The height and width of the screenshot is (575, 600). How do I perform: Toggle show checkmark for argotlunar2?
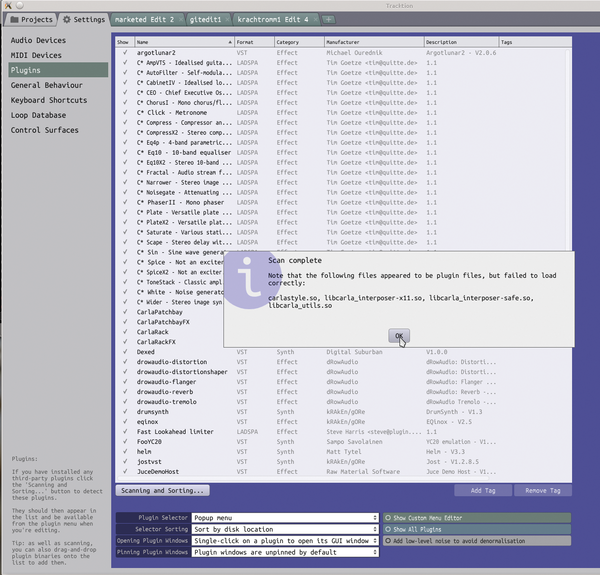[x=125, y=52]
